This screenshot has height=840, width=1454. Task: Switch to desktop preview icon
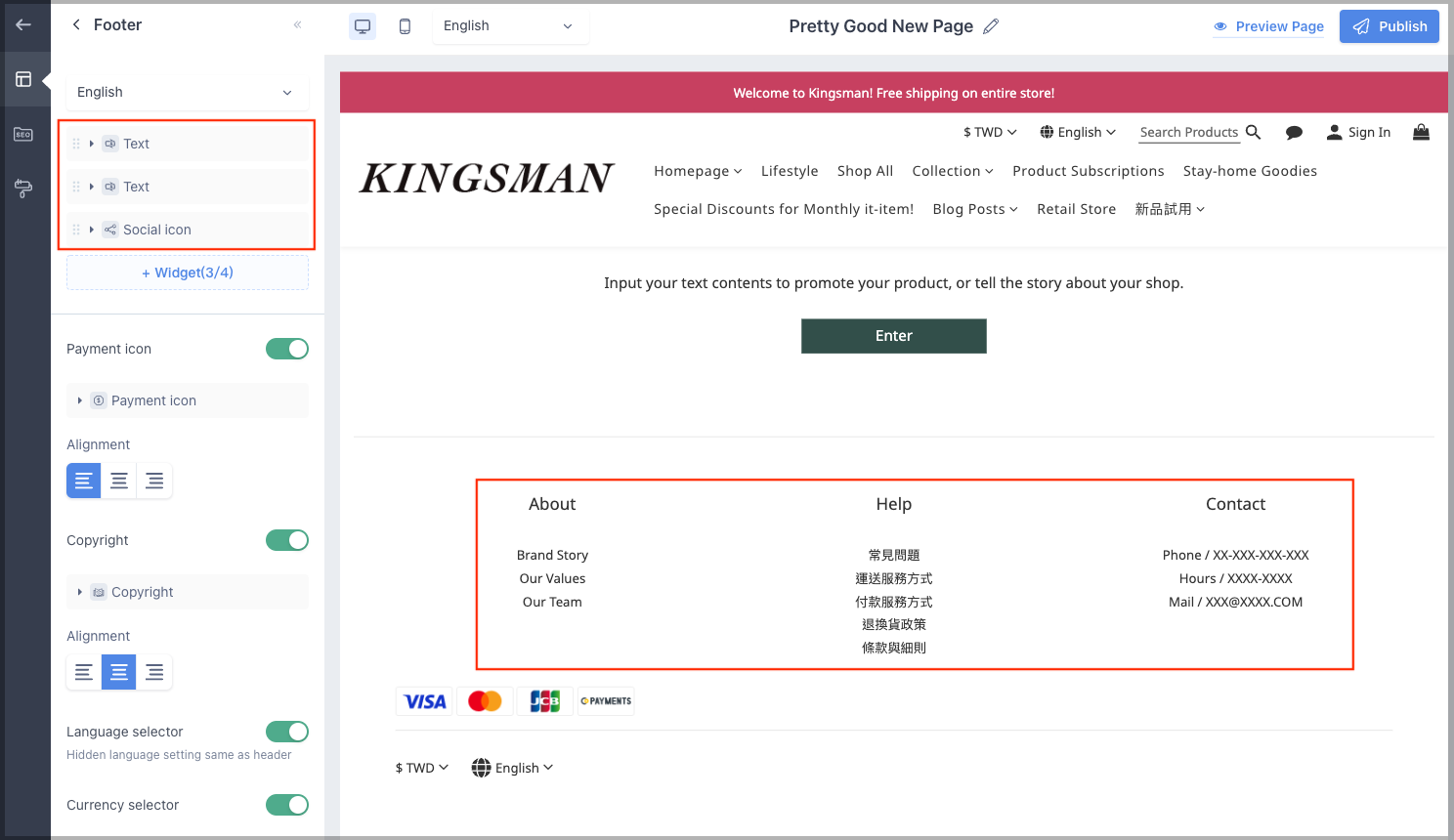pos(363,26)
